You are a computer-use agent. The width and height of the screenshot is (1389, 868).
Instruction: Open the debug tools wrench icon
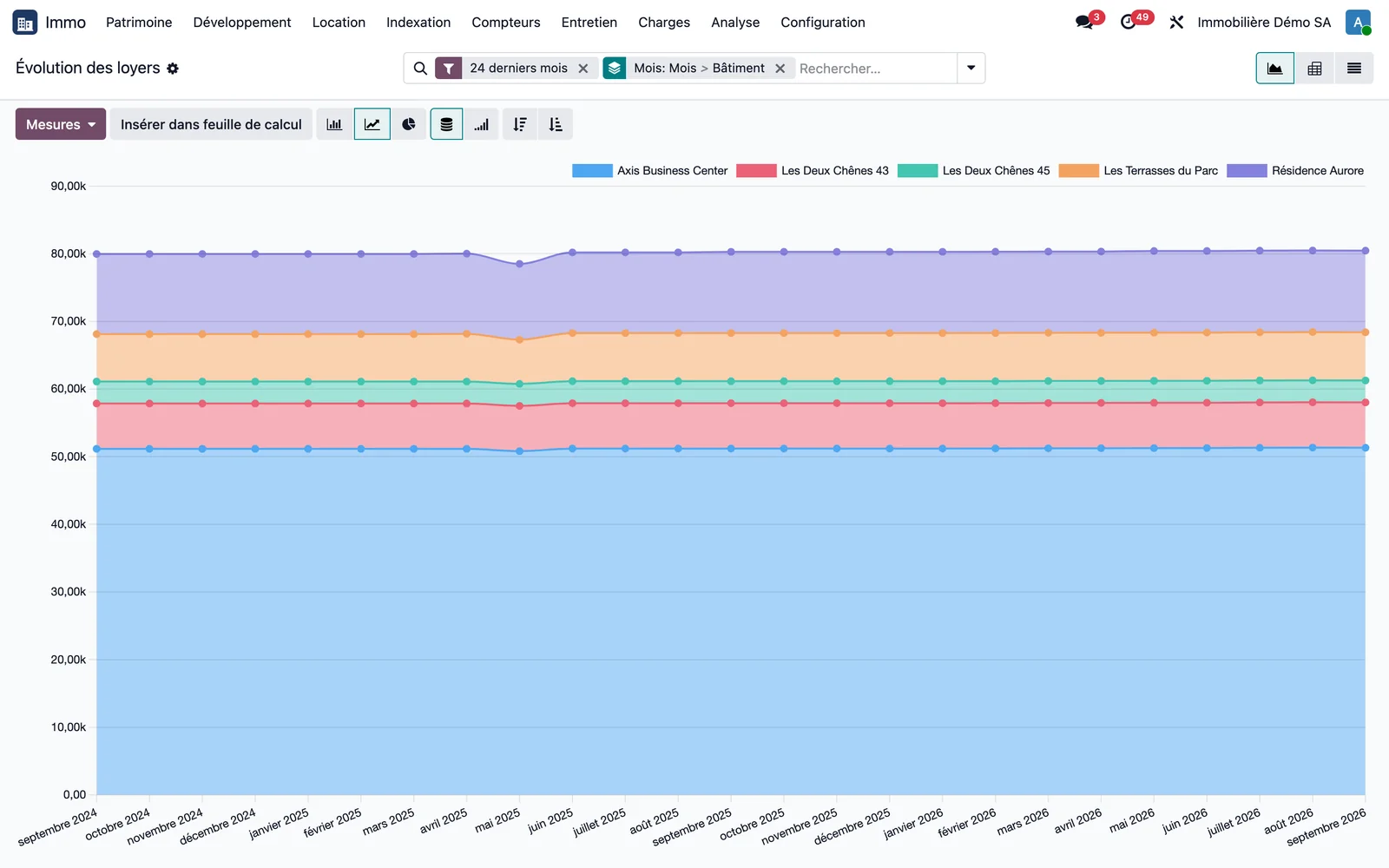coord(1176,23)
